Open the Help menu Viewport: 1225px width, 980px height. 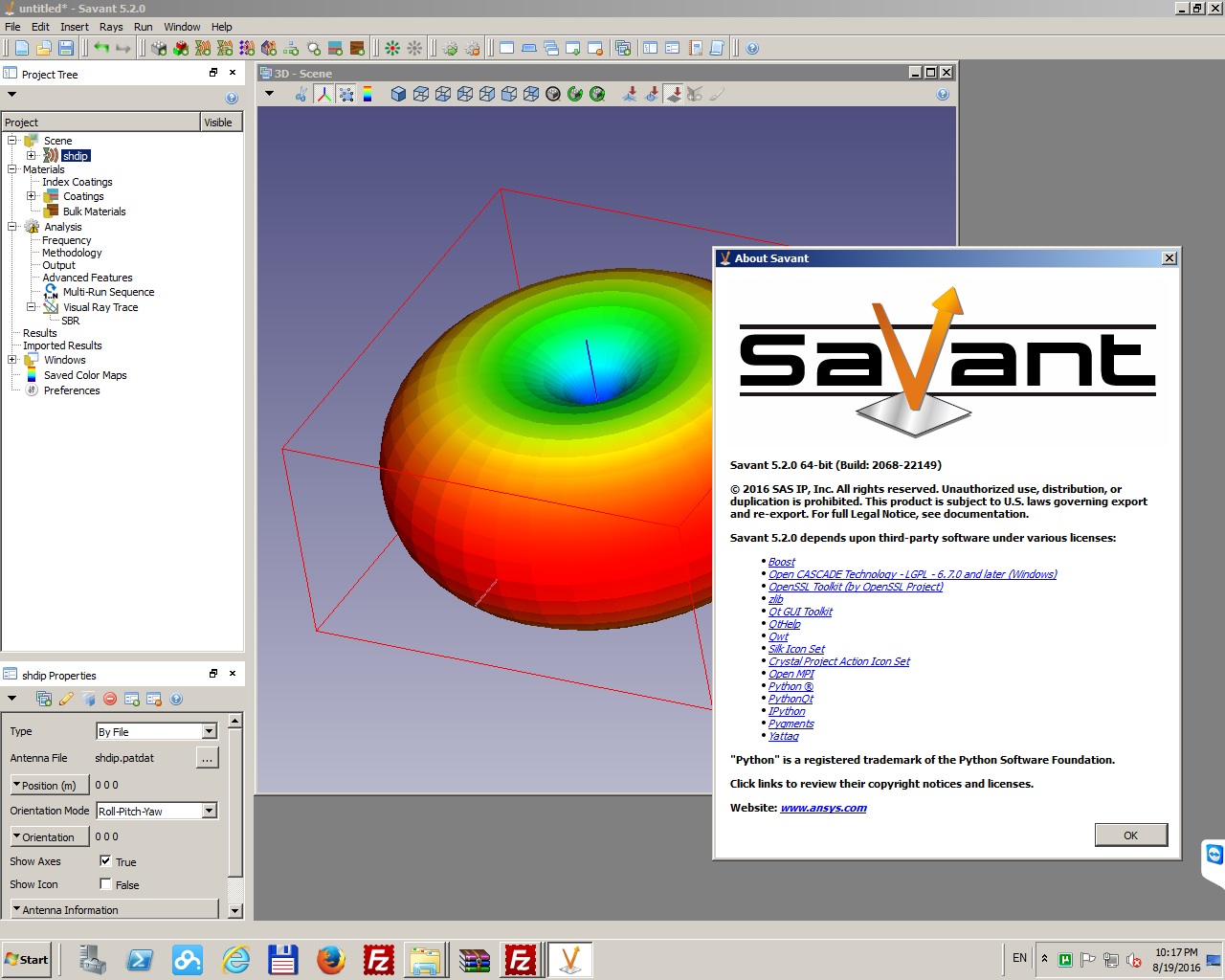[222, 27]
